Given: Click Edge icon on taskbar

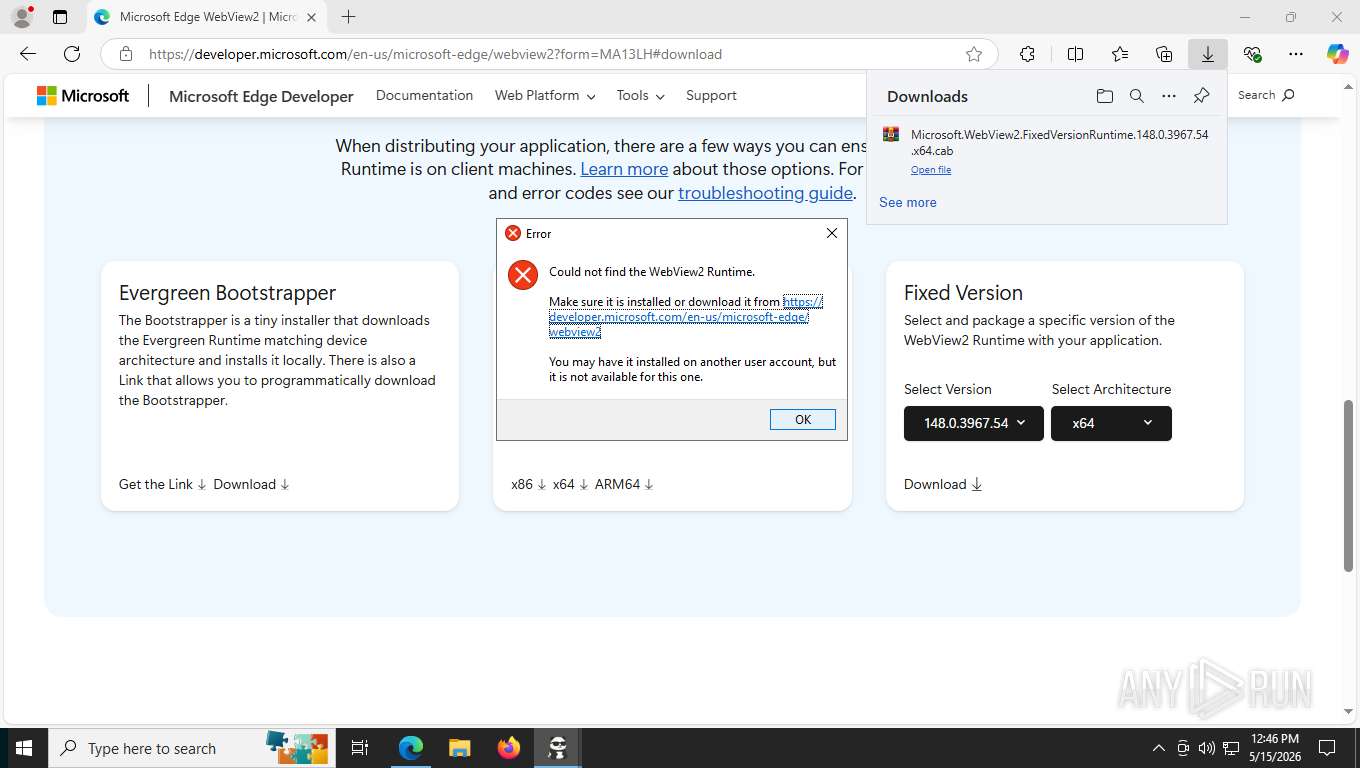Looking at the screenshot, I should (x=411, y=748).
